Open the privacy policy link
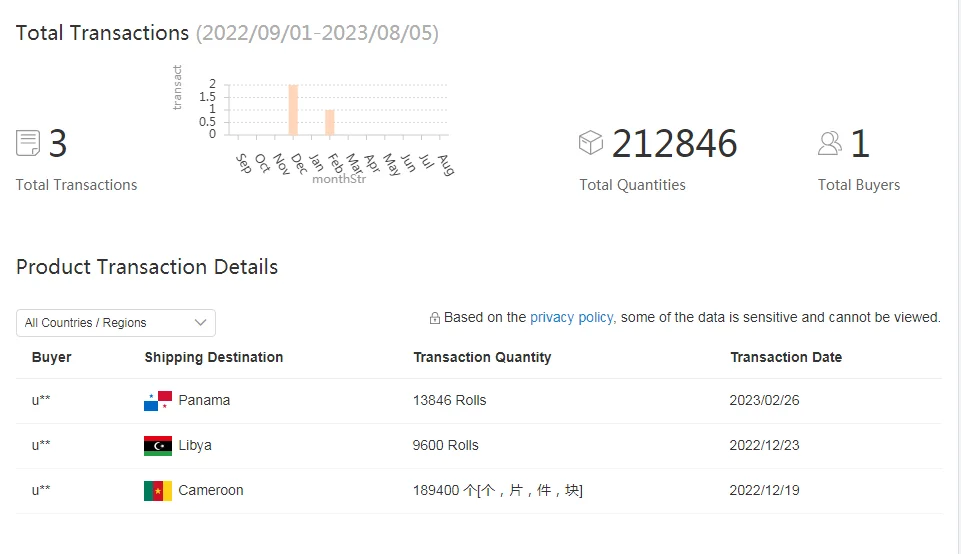961x554 pixels. 571,317
